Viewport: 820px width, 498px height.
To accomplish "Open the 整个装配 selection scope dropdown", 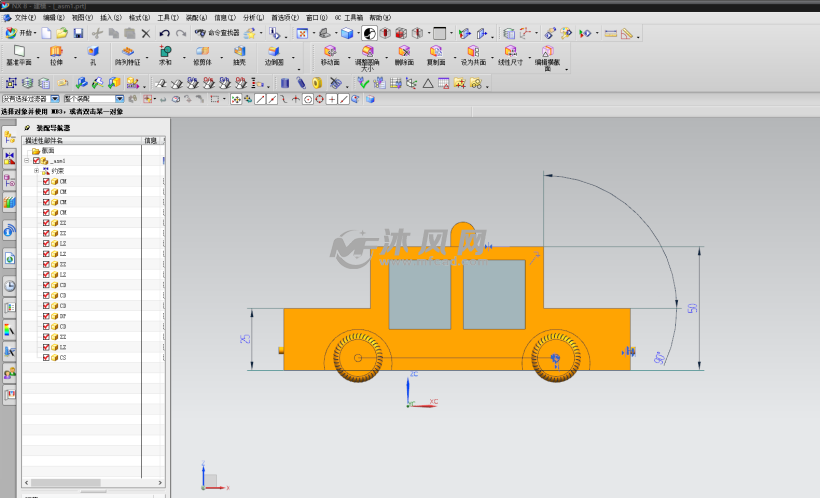I will pyautogui.click(x=120, y=99).
